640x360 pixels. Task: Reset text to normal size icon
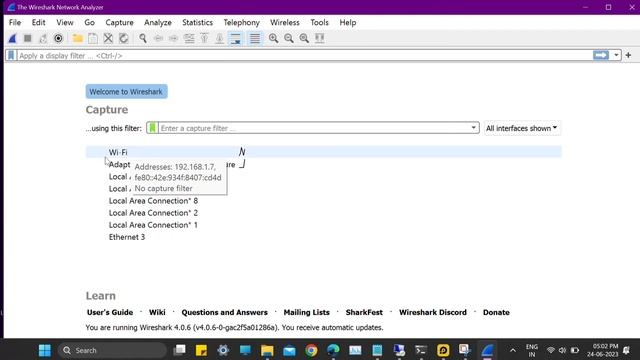(304, 38)
